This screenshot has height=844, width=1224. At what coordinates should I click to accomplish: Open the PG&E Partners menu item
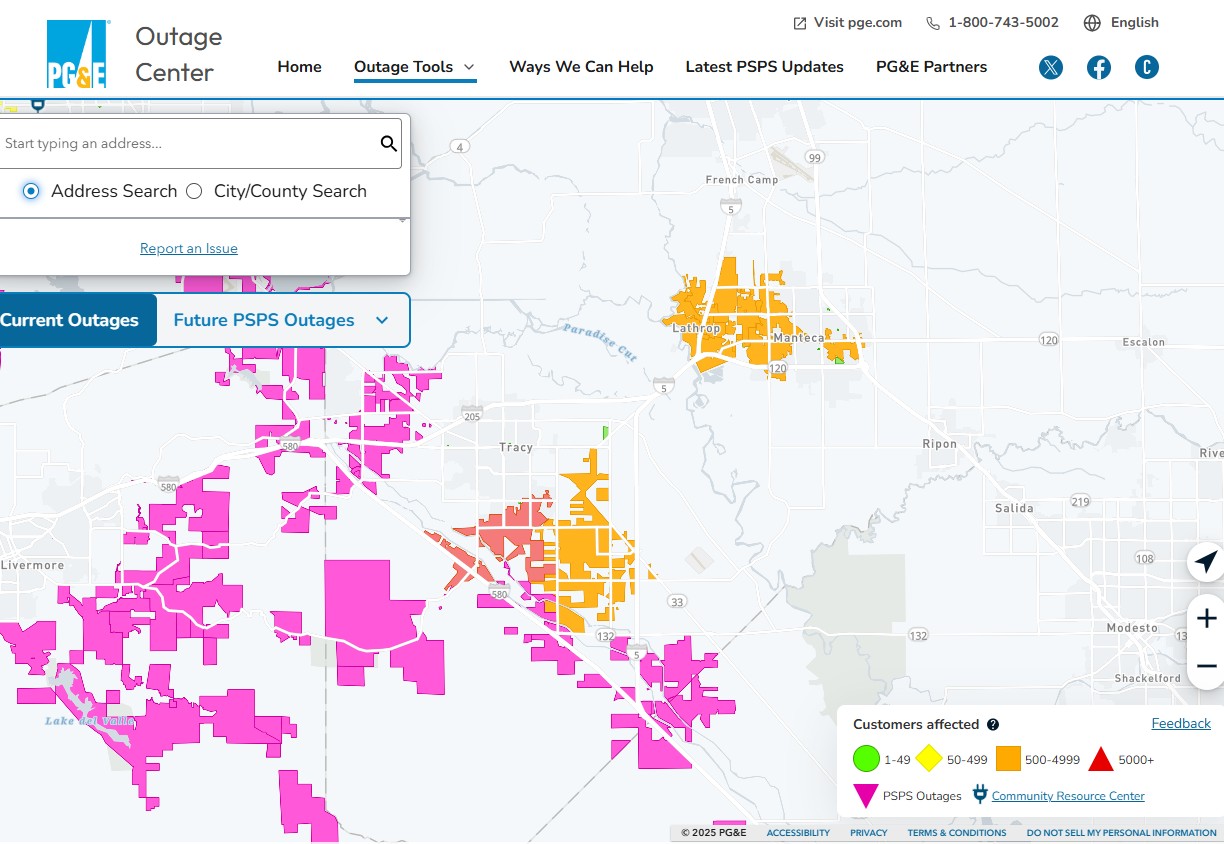[x=932, y=67]
